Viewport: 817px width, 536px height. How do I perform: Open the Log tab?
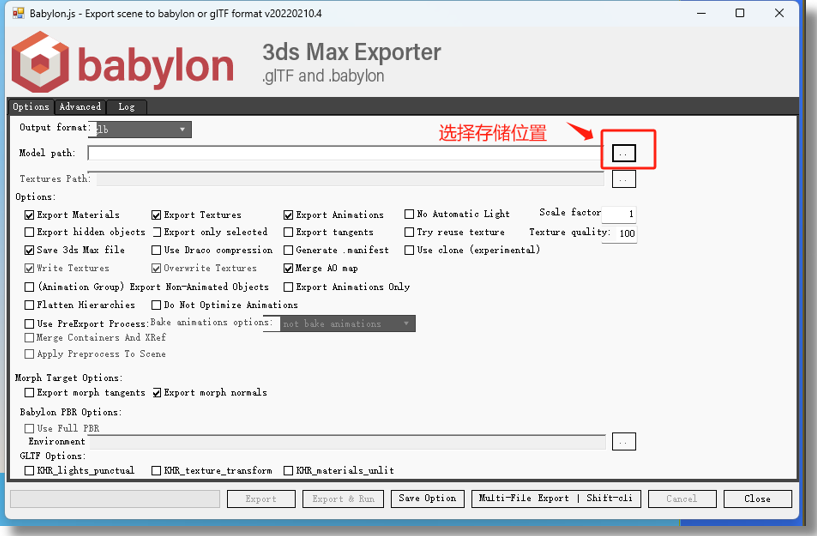pyautogui.click(x=126, y=107)
